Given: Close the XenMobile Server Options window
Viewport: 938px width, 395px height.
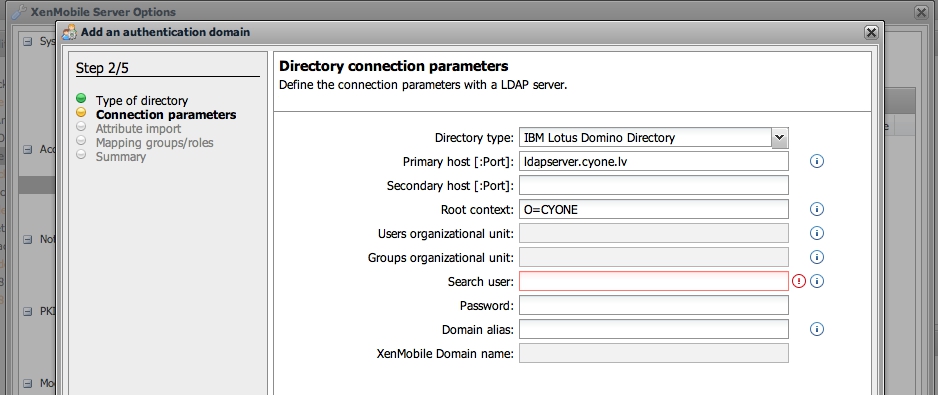Looking at the screenshot, I should click(x=921, y=12).
